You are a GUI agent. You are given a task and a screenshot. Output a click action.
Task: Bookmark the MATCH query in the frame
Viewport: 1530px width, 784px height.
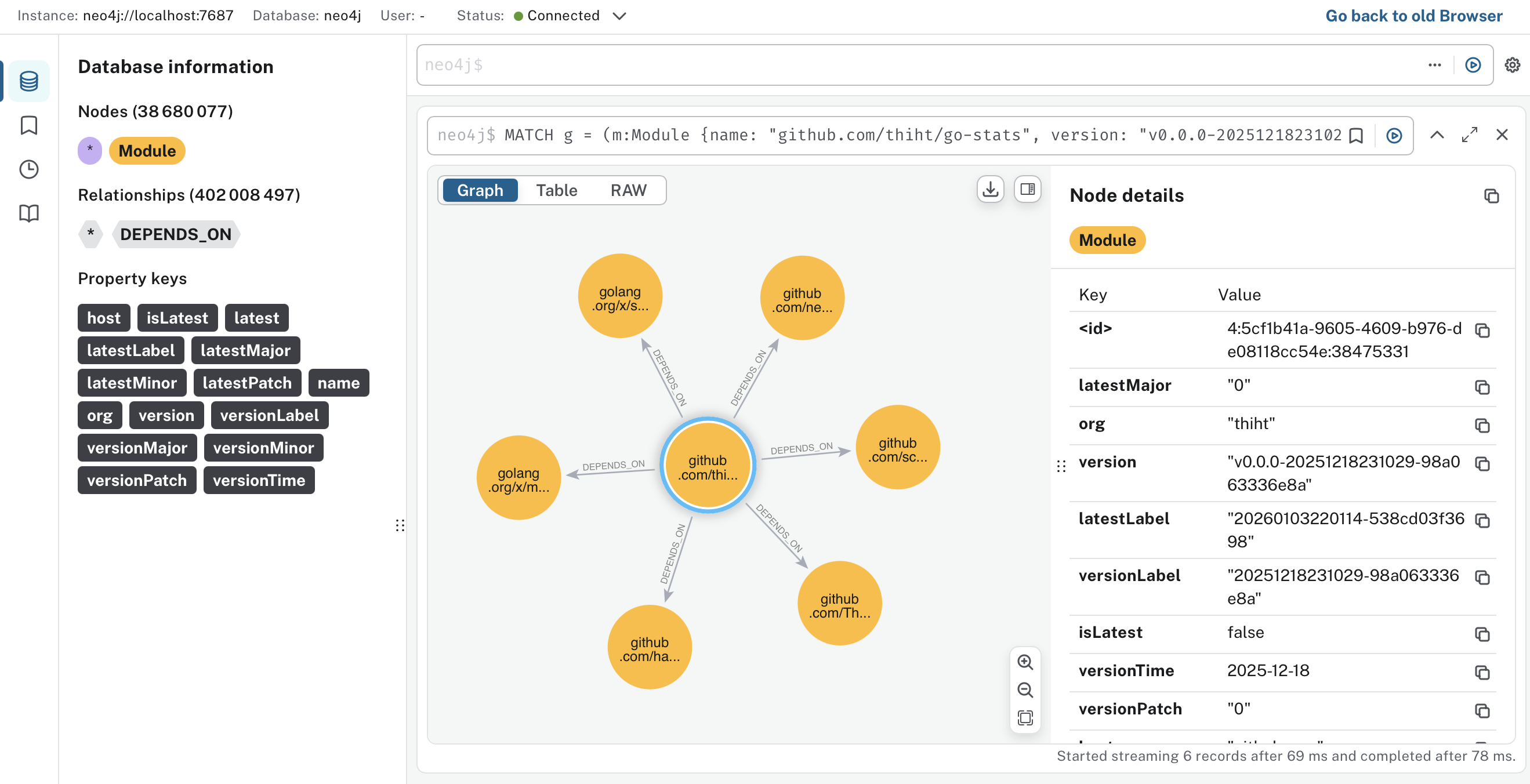(x=1355, y=136)
